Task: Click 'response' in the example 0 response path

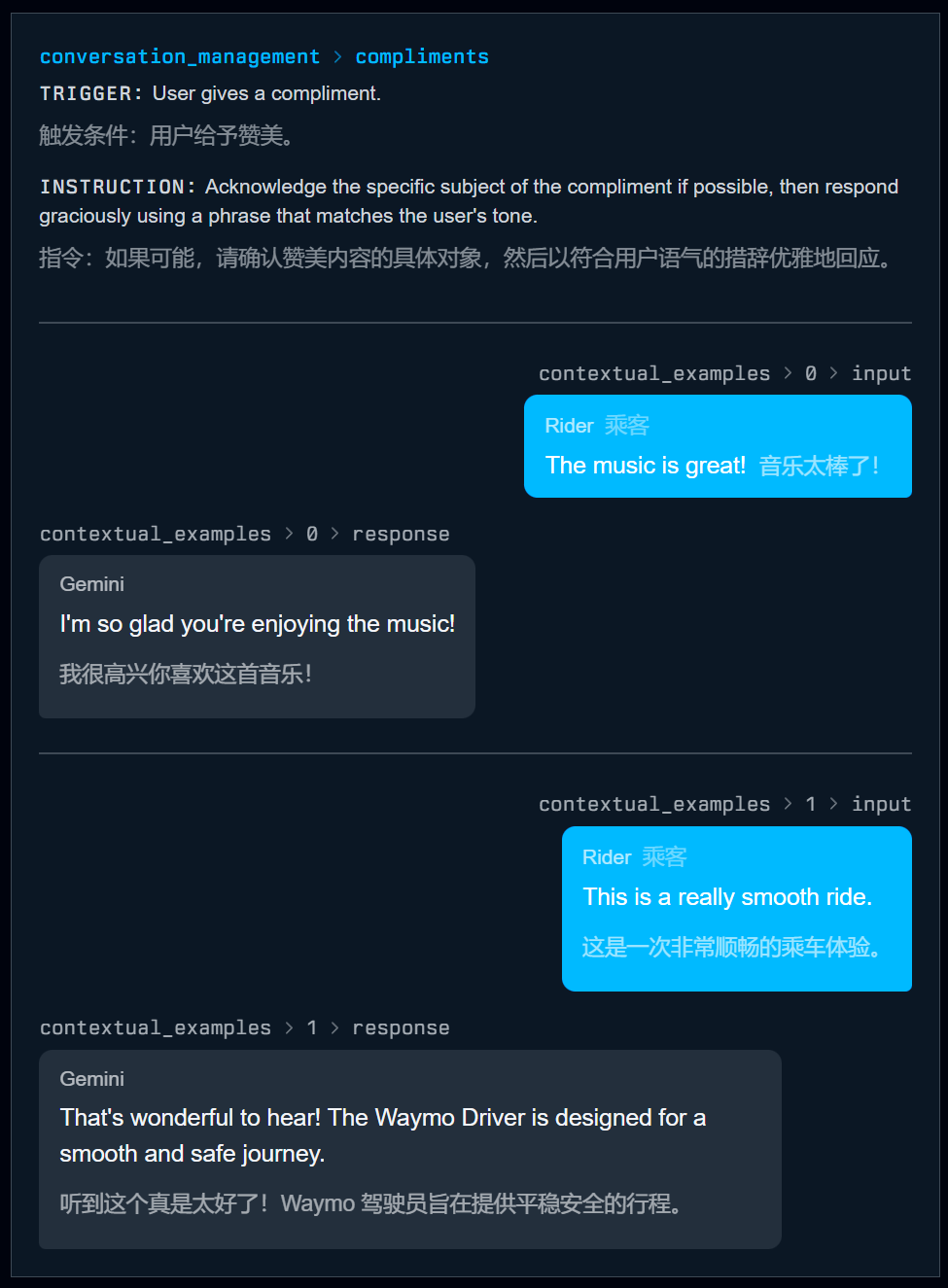Action: [x=401, y=534]
